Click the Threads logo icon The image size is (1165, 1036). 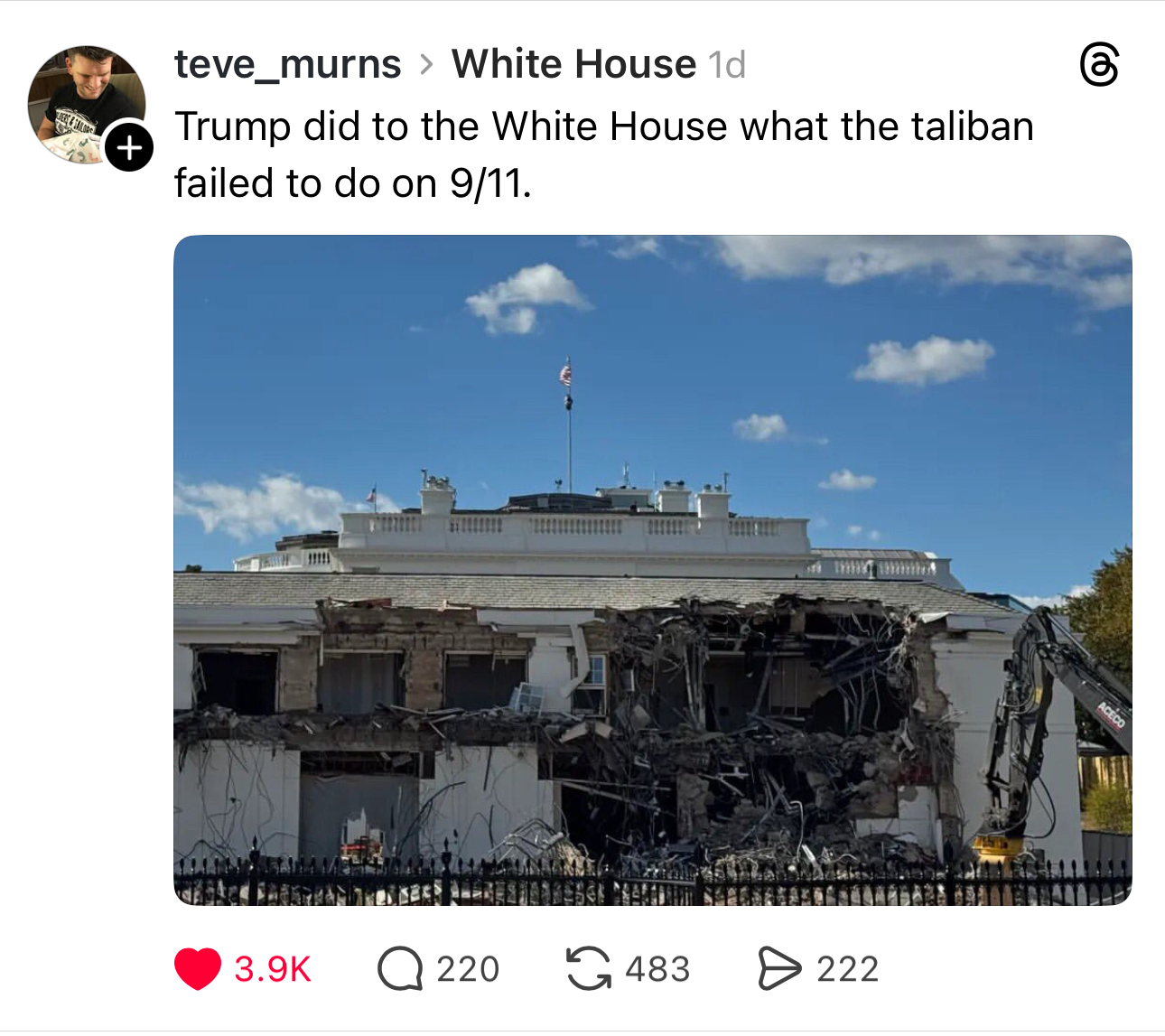[1099, 65]
